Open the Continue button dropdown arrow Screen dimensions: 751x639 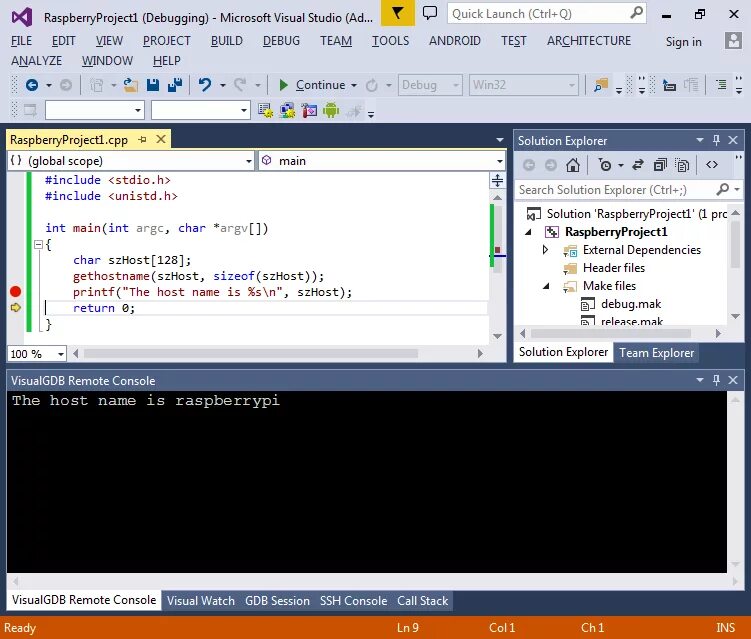pyautogui.click(x=354, y=85)
